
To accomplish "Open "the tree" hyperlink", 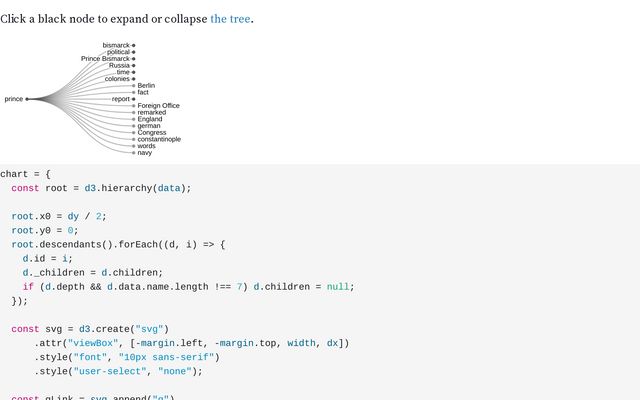I will 230,19.
